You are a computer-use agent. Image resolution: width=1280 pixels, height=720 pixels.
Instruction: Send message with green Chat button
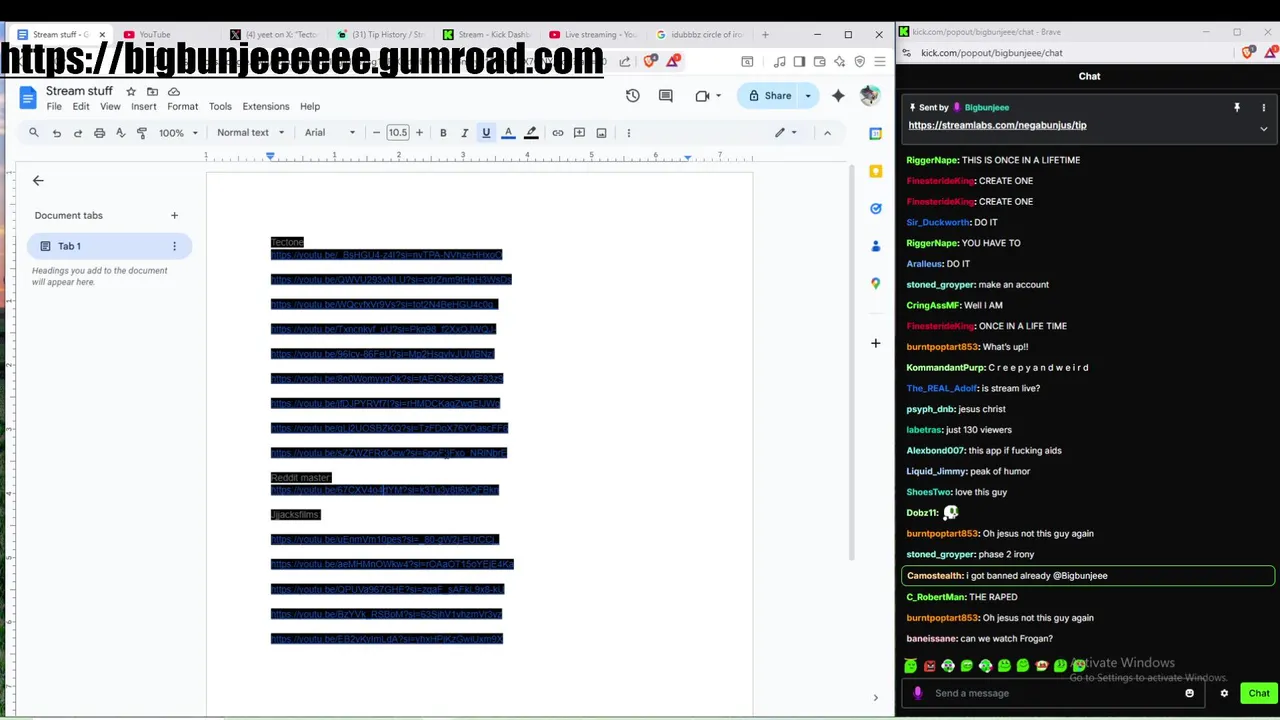coord(1258,693)
